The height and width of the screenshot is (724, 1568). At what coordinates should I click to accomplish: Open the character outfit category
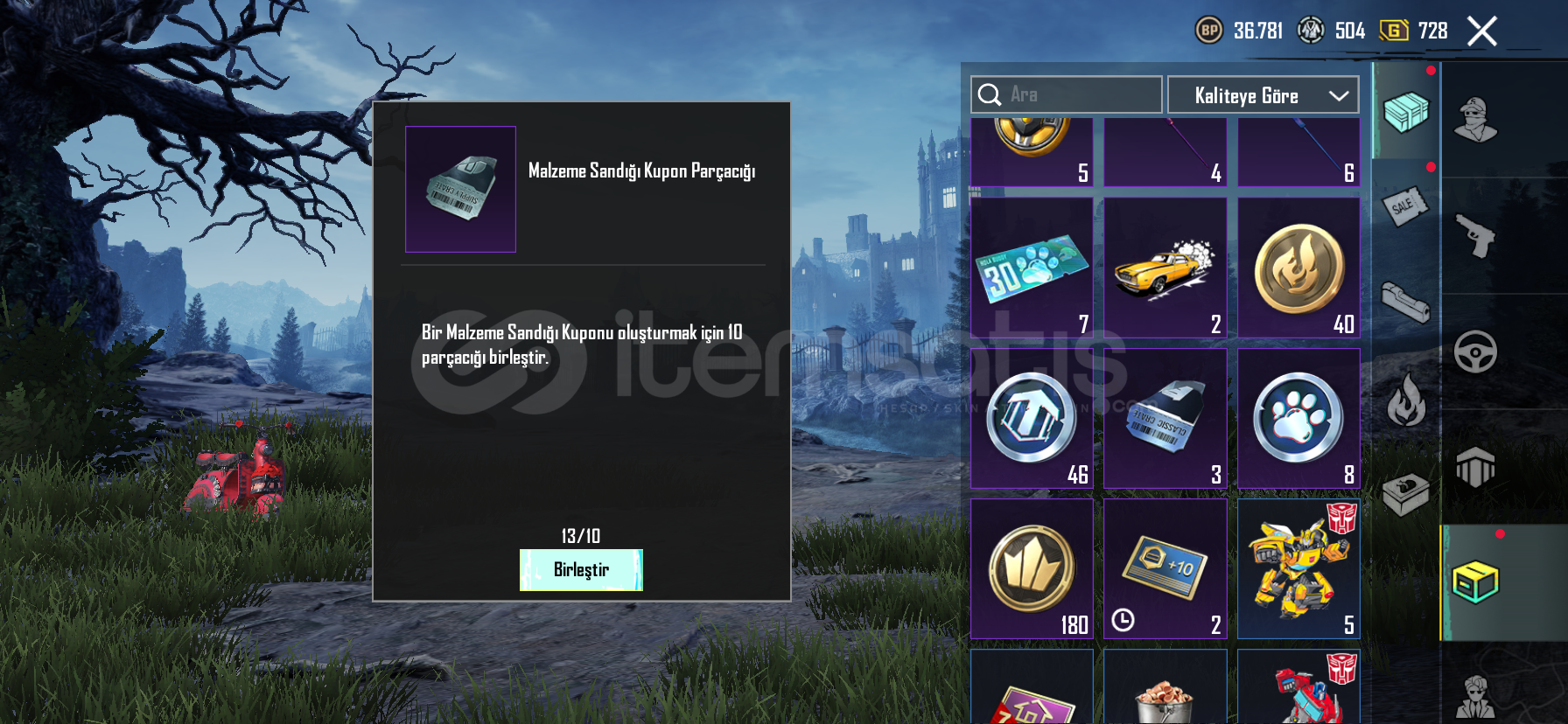1476,120
